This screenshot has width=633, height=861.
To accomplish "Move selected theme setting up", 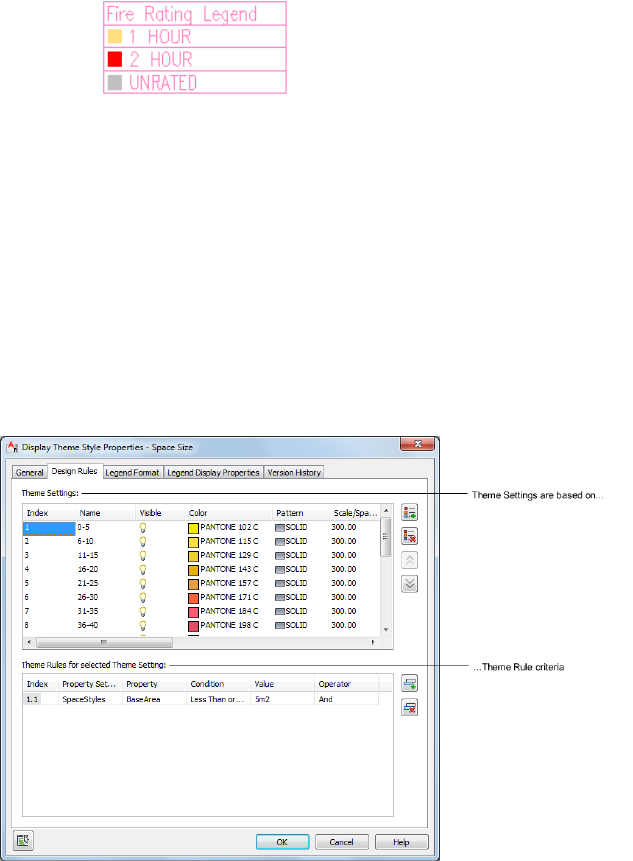I will pos(410,560).
